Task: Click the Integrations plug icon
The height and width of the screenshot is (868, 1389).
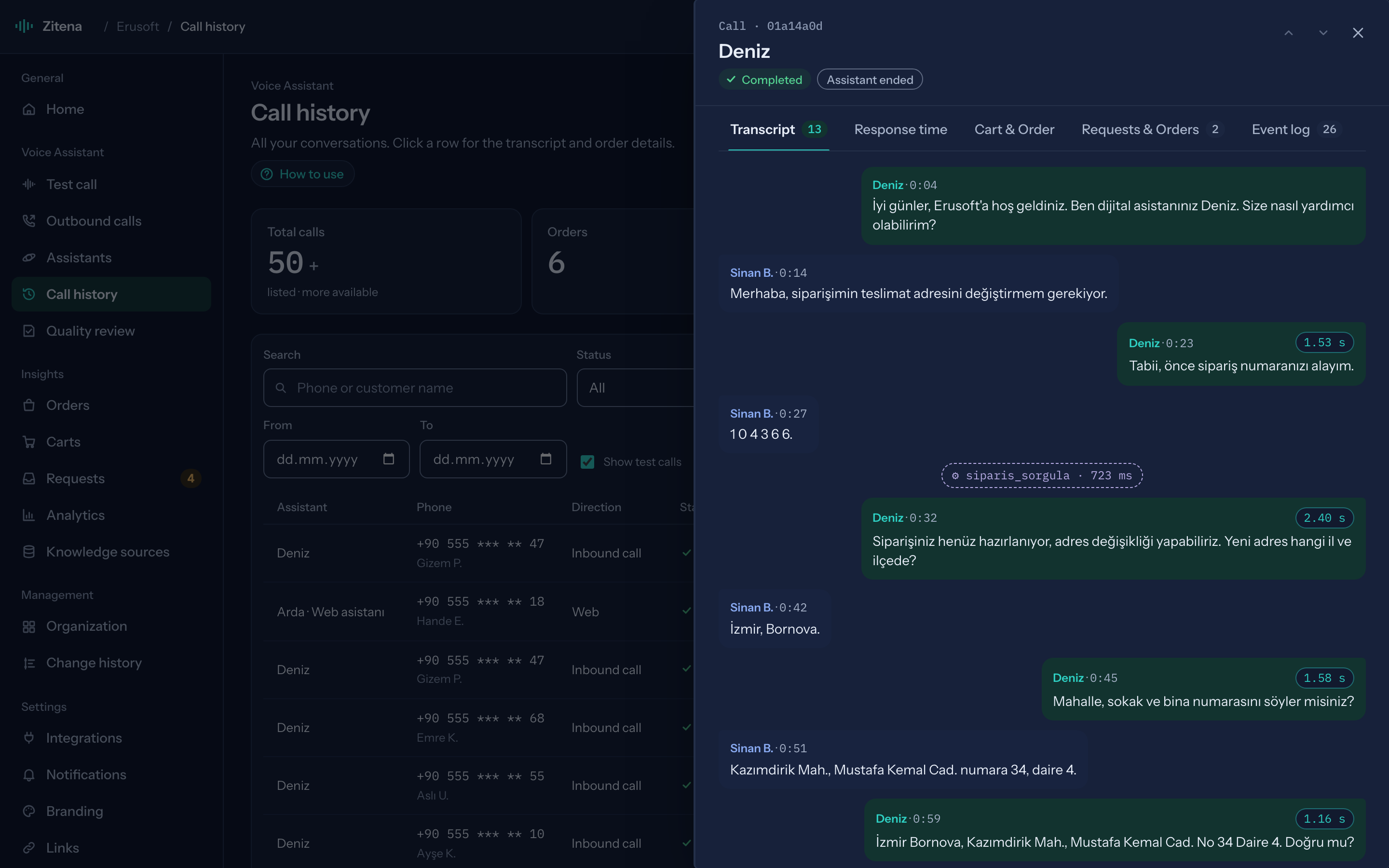Action: click(x=29, y=738)
